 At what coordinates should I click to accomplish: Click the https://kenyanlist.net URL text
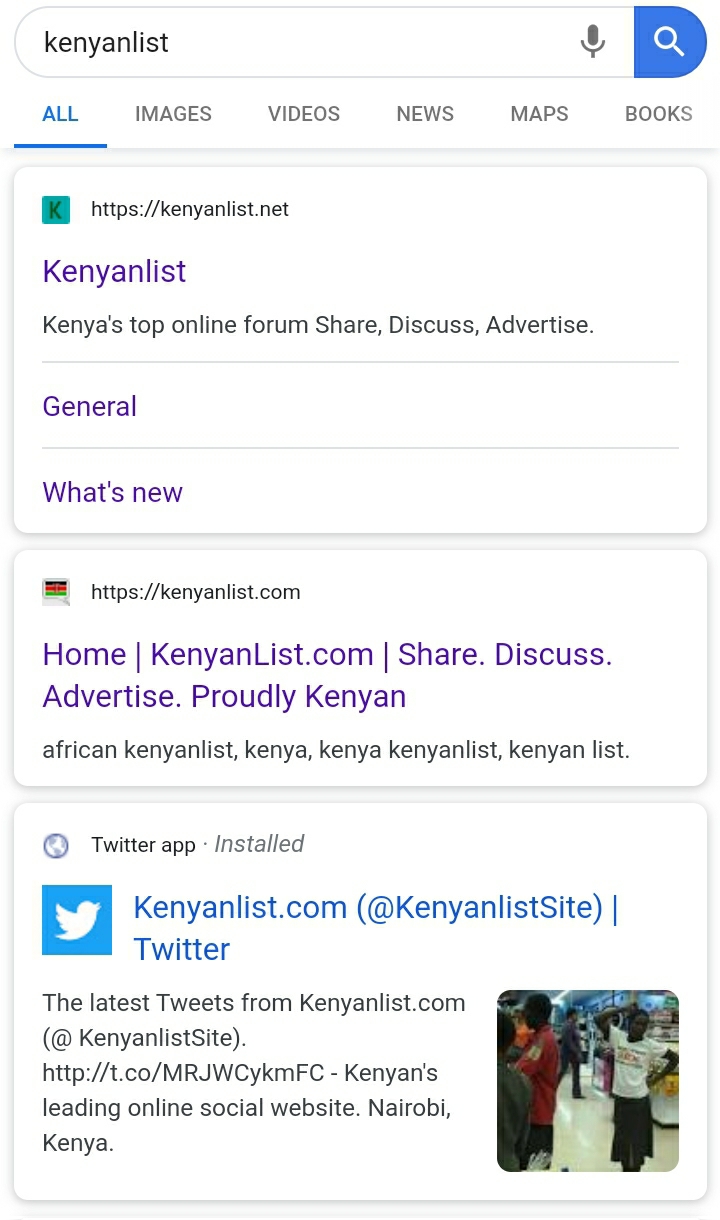coord(190,210)
